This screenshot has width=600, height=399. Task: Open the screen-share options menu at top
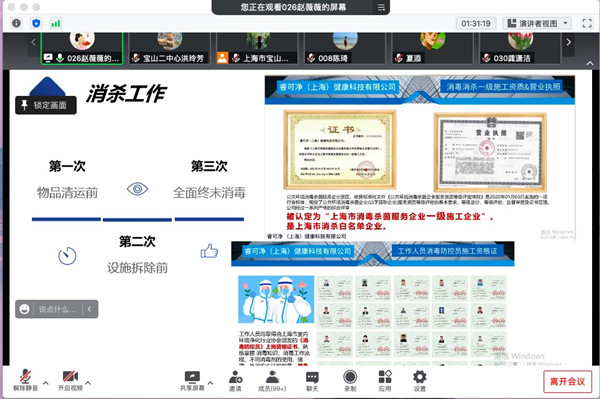pyautogui.click(x=381, y=7)
